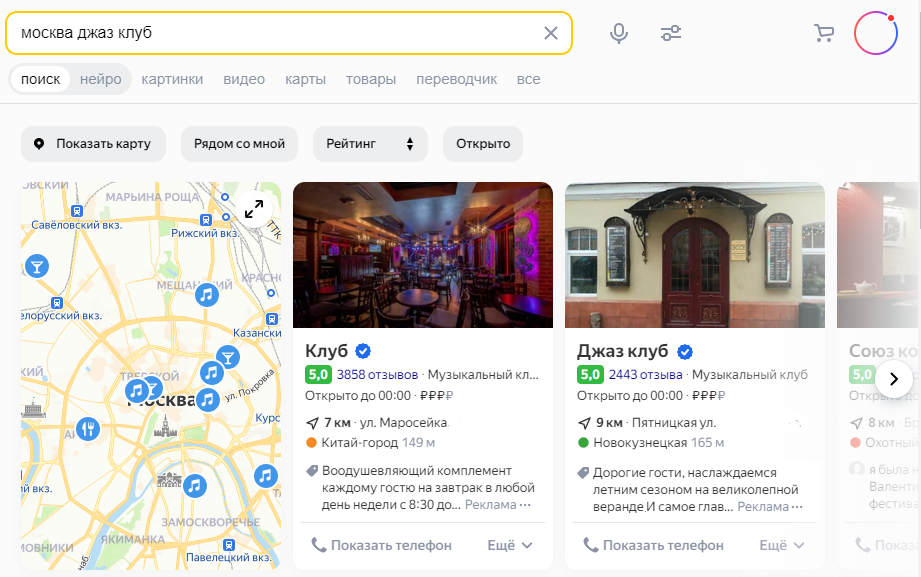Viewport: 921px width, 577px height.
Task: Open the 'карты' tab
Action: 305,79
